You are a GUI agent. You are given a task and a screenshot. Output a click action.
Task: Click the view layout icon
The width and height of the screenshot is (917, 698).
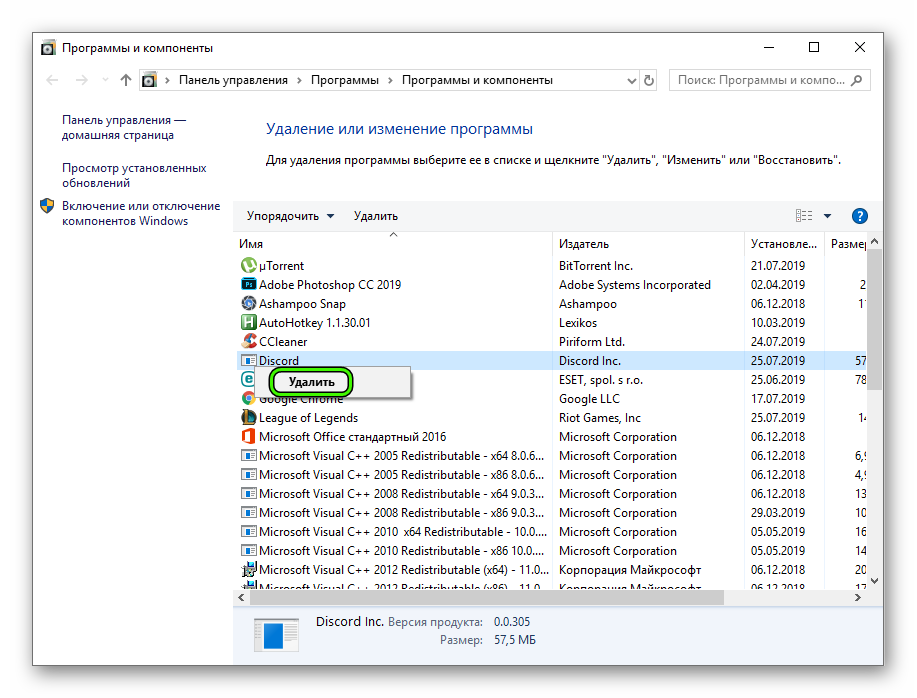(x=804, y=216)
